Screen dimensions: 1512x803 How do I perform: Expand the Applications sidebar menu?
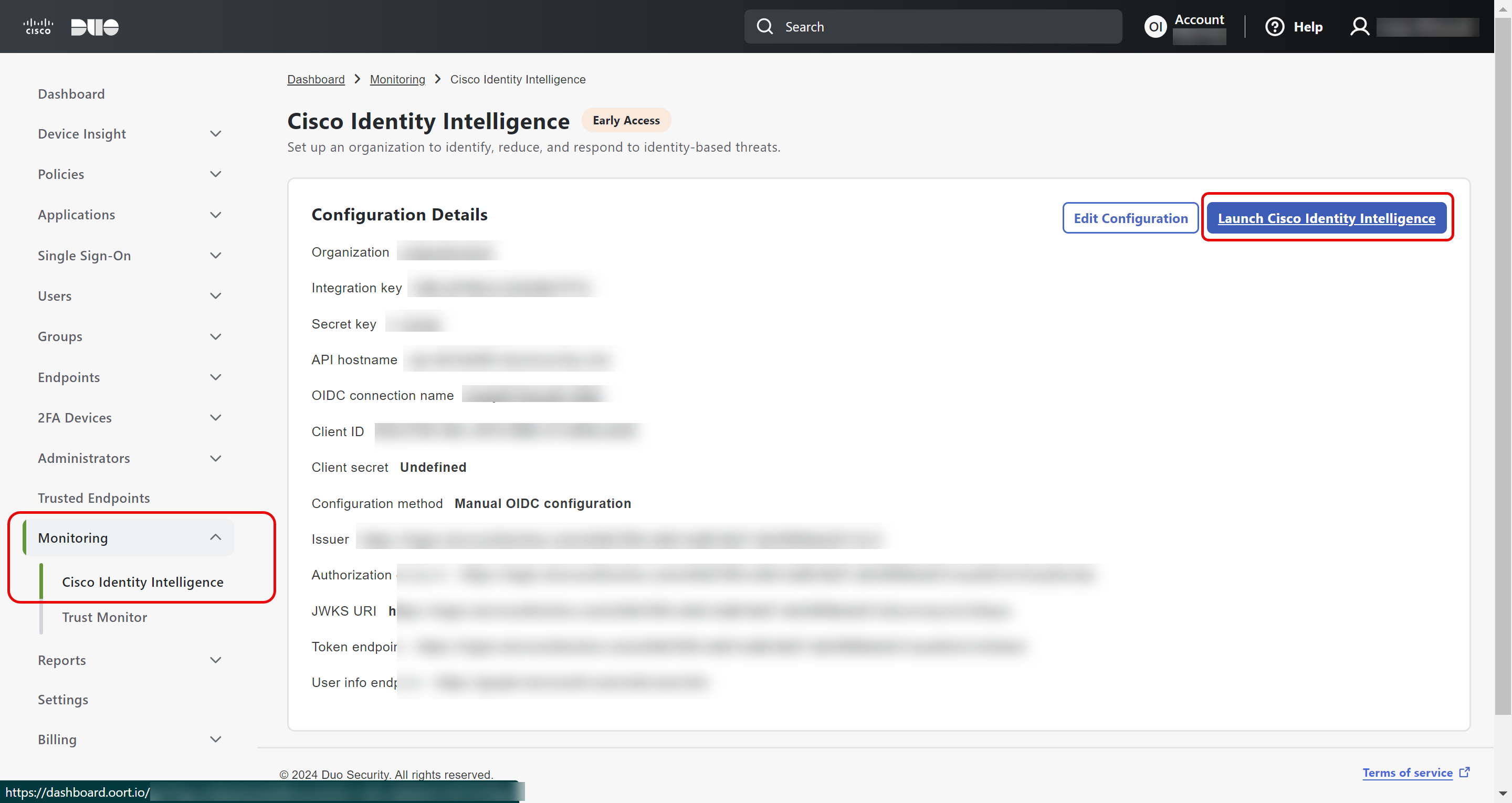[x=215, y=215]
